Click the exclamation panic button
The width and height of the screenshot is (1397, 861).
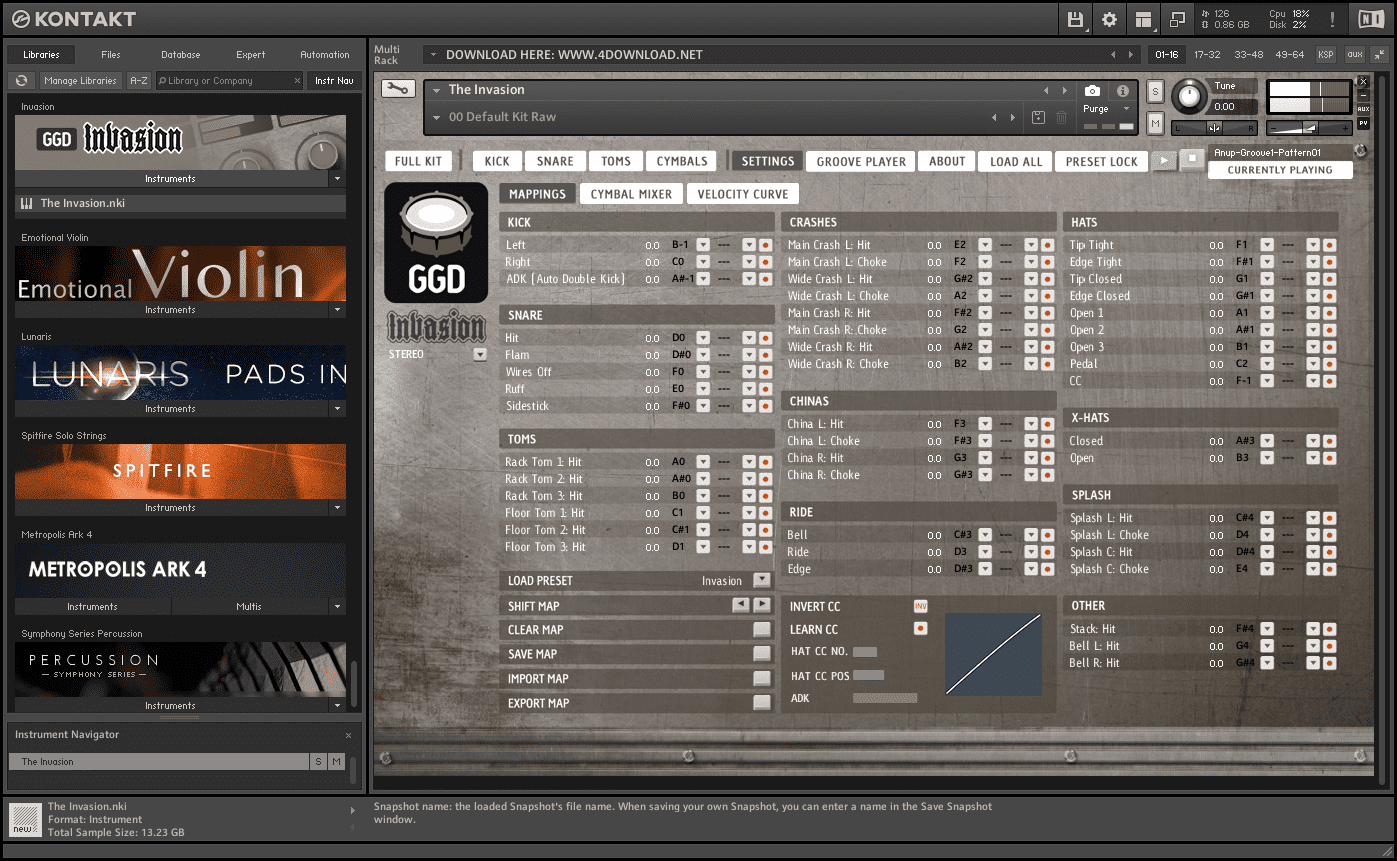click(x=1332, y=19)
